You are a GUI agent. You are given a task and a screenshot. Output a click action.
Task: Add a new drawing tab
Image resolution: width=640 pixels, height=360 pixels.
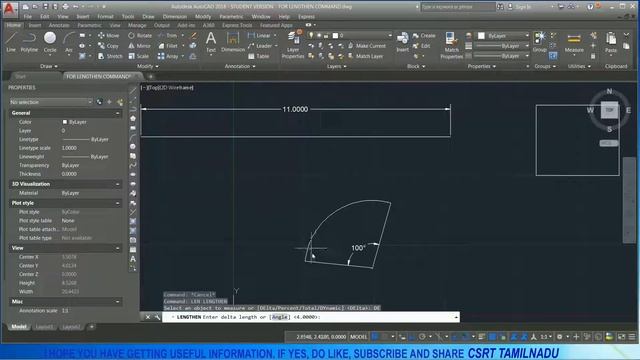(151, 76)
